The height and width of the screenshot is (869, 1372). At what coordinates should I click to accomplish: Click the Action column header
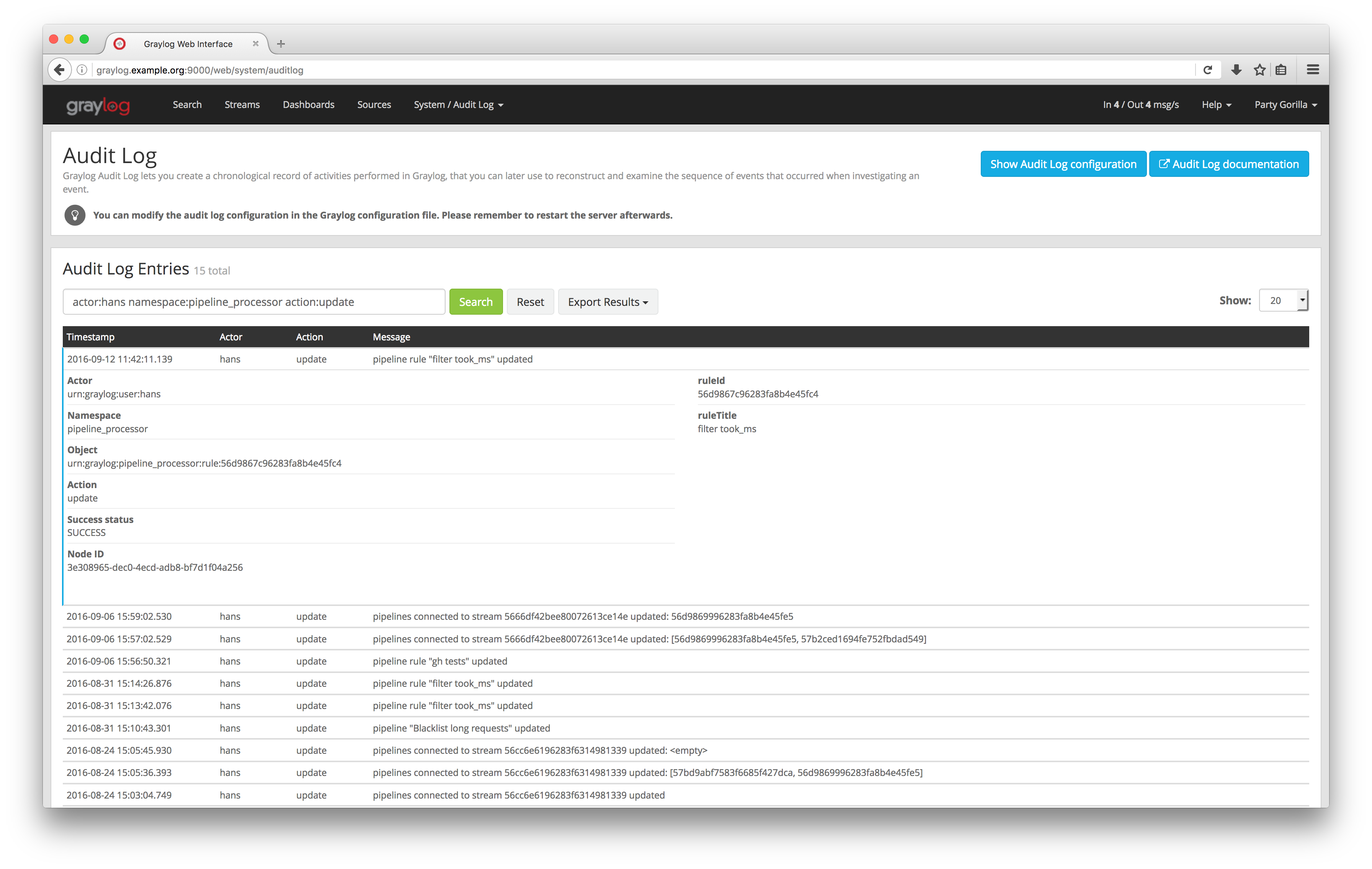(309, 337)
